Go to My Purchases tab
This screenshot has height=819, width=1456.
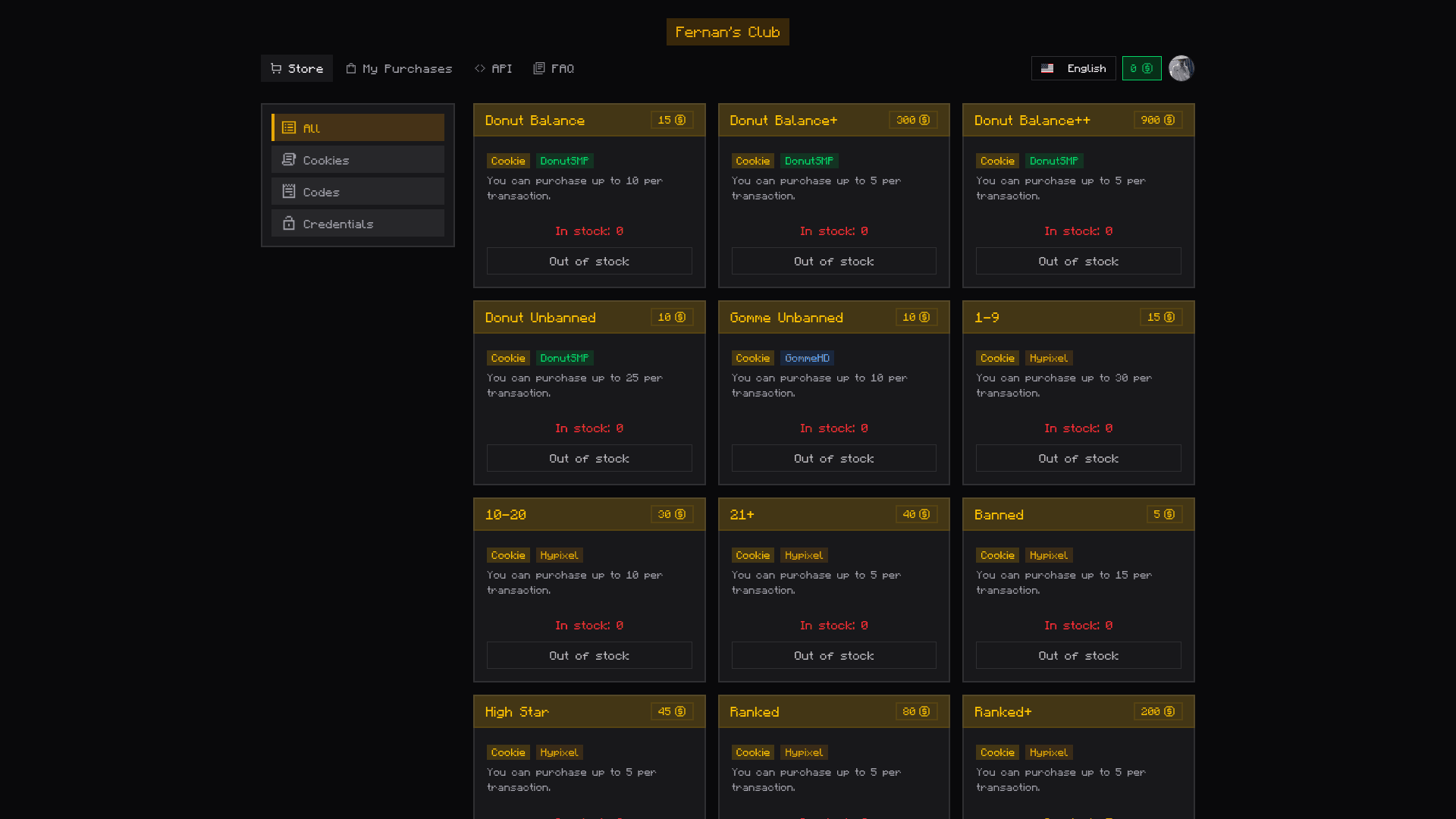[x=399, y=68]
